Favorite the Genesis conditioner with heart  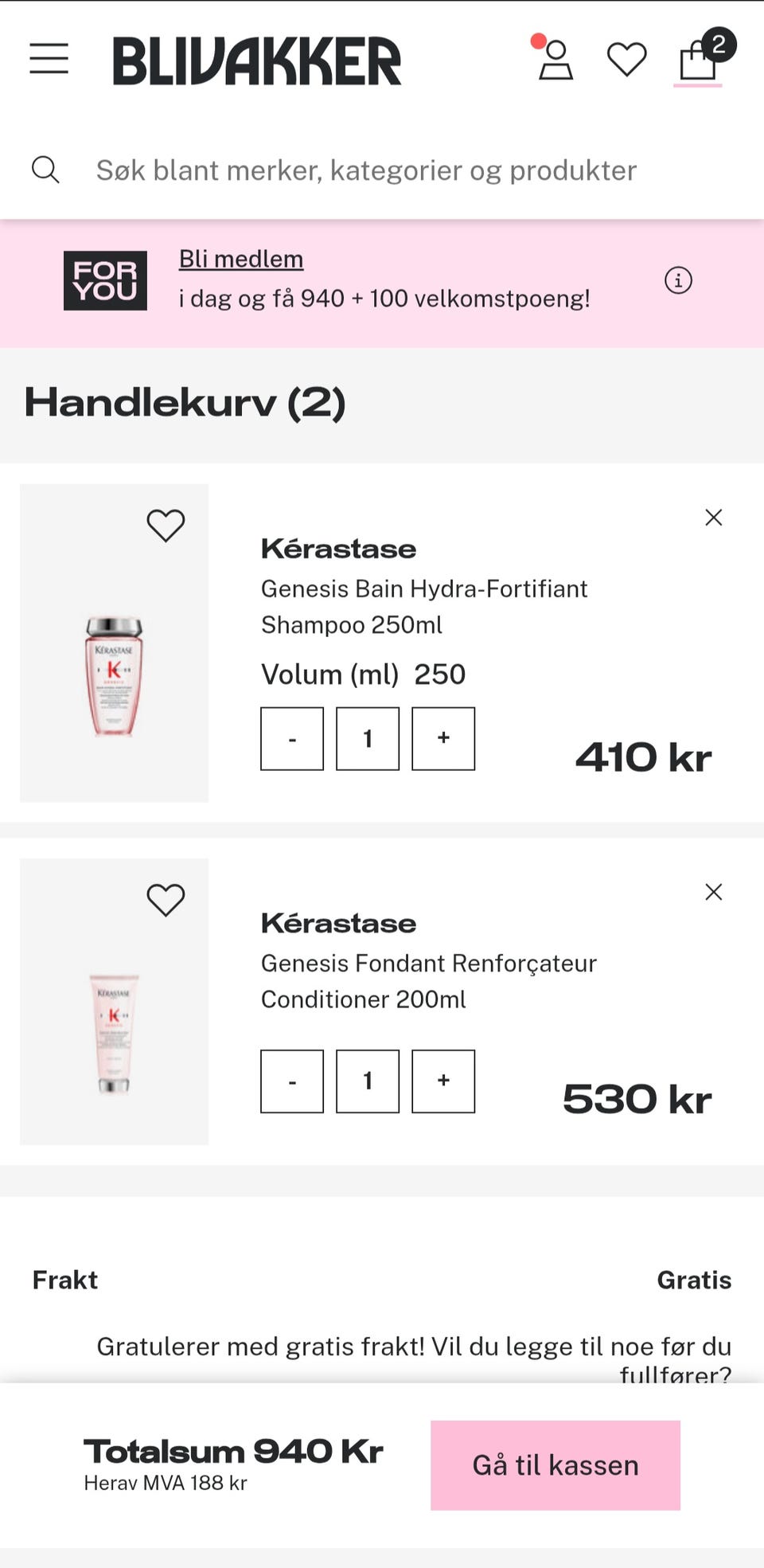point(166,900)
